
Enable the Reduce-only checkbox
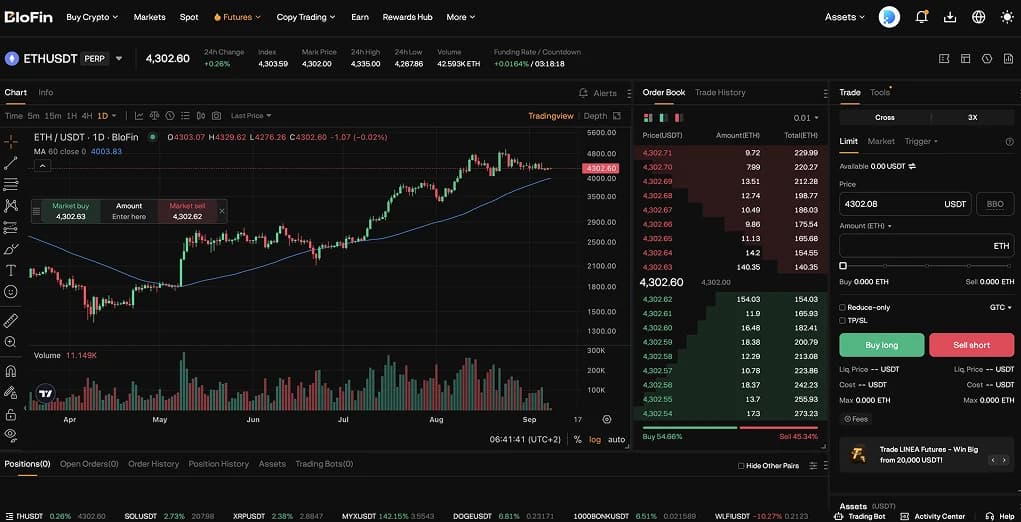point(843,308)
